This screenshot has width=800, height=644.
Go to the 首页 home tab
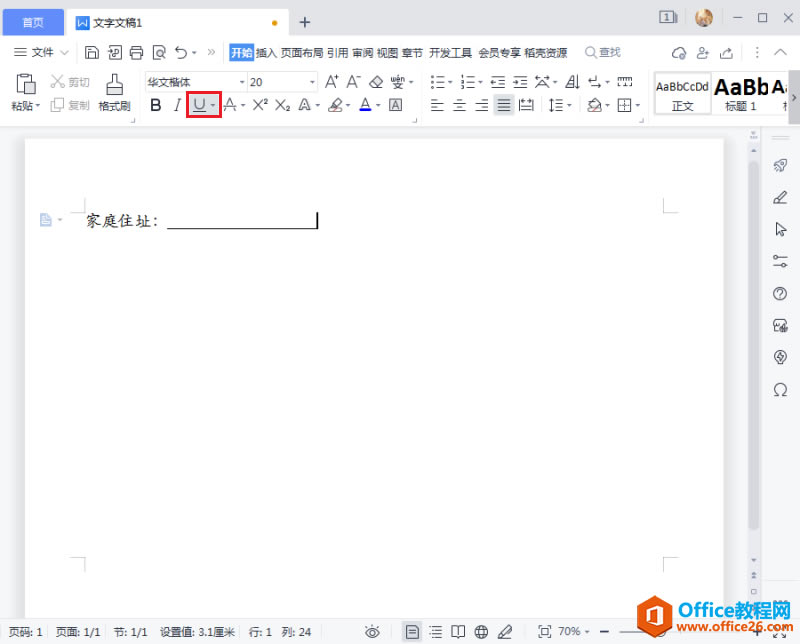[33, 22]
